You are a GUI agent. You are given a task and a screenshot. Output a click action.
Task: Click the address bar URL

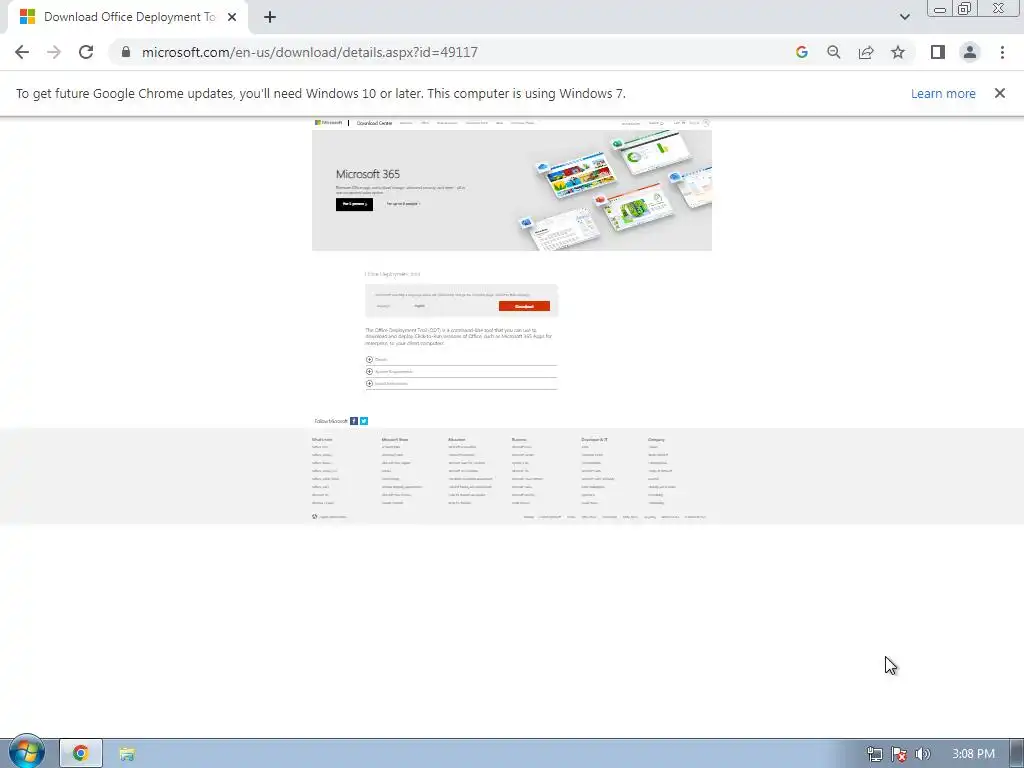(310, 52)
